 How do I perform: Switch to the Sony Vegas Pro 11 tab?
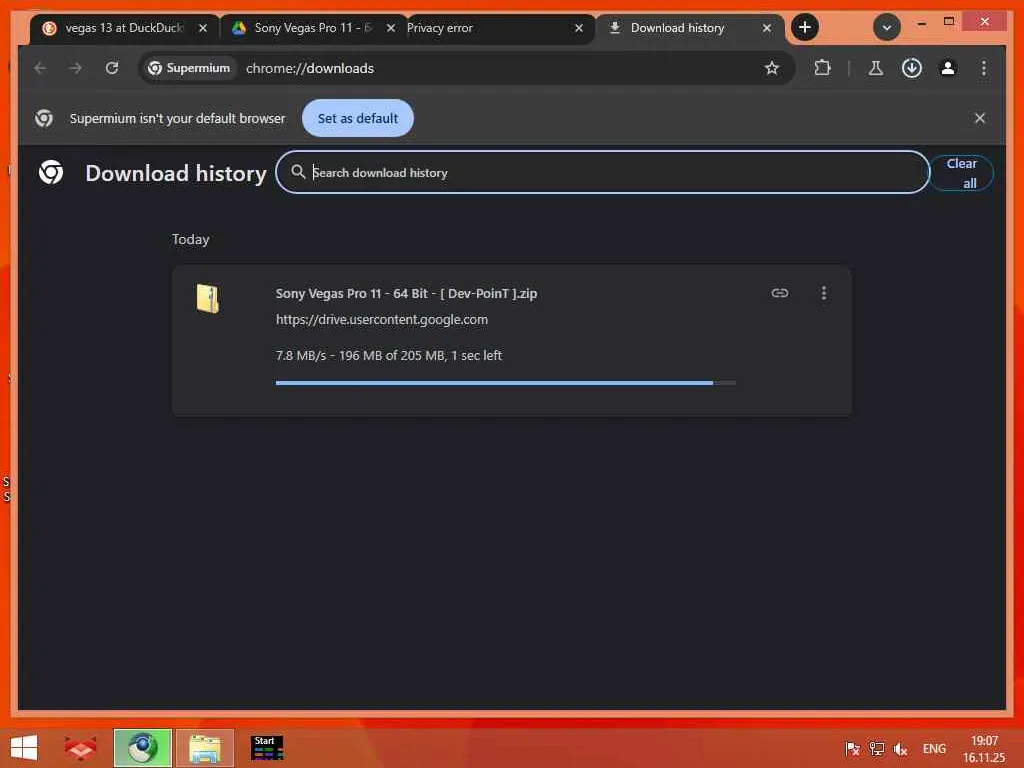(312, 28)
